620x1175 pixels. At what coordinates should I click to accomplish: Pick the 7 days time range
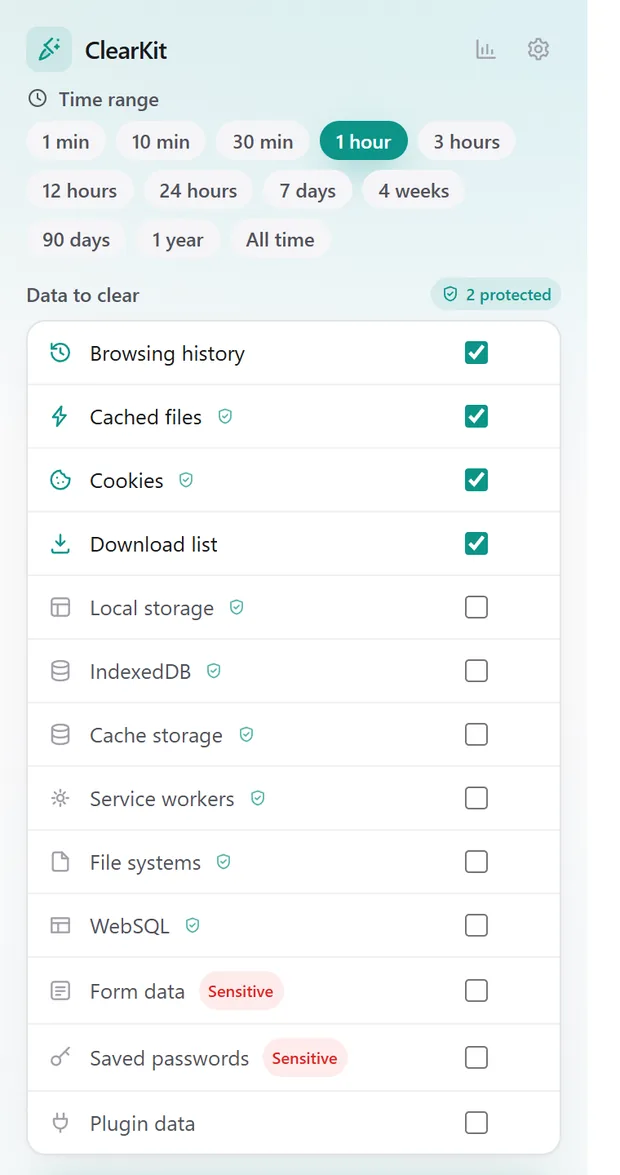point(307,190)
